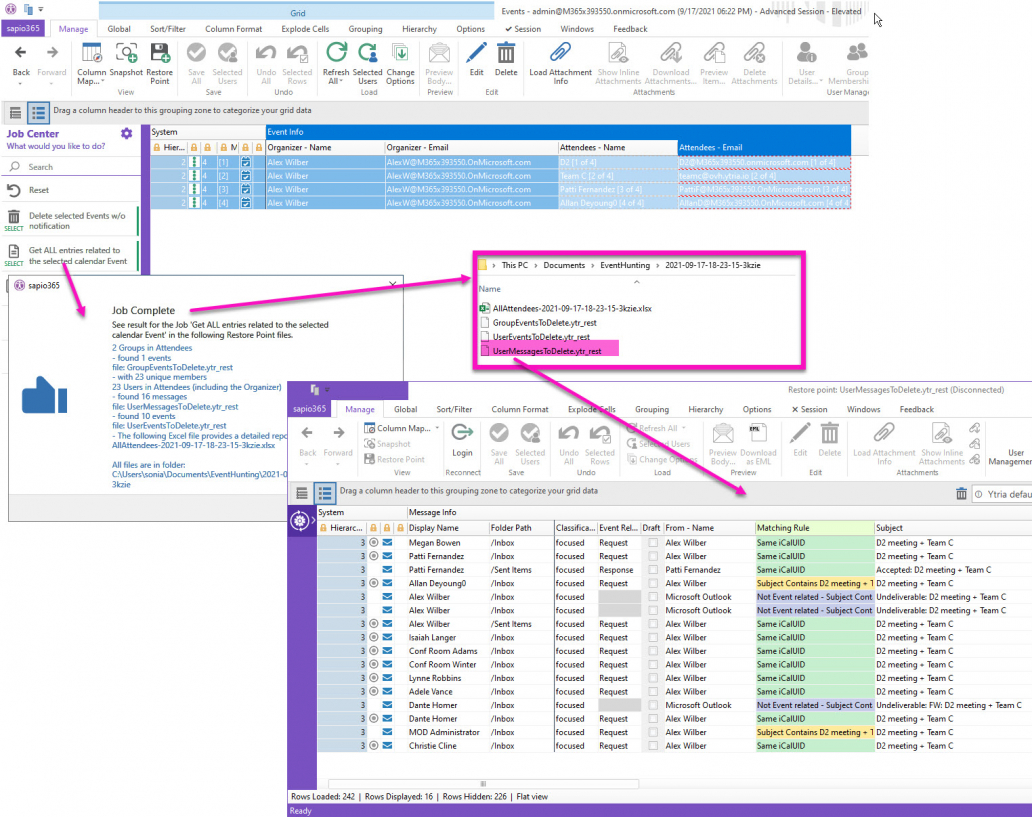Click sapio365 app icon in title bar

[x=11, y=9]
